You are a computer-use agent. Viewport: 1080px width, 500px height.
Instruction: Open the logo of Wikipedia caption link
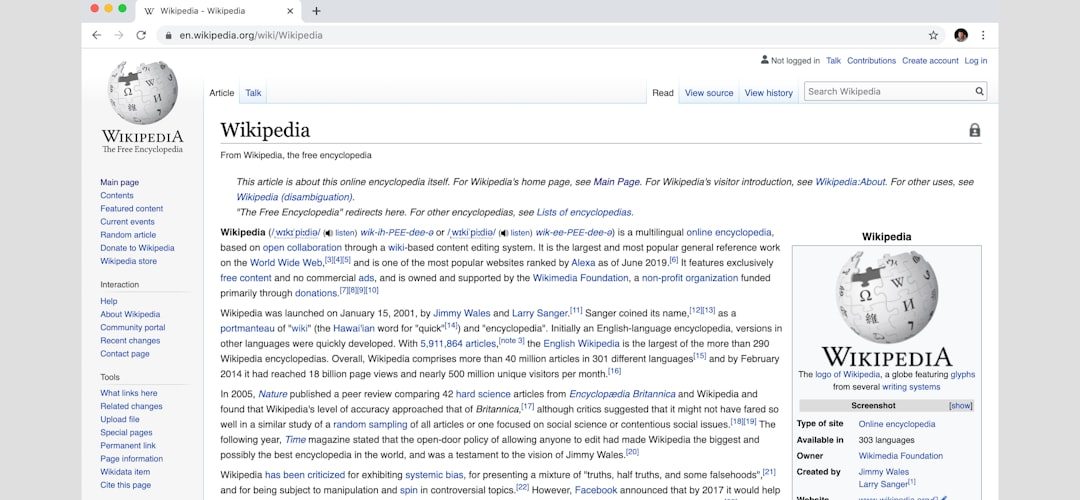pos(847,375)
